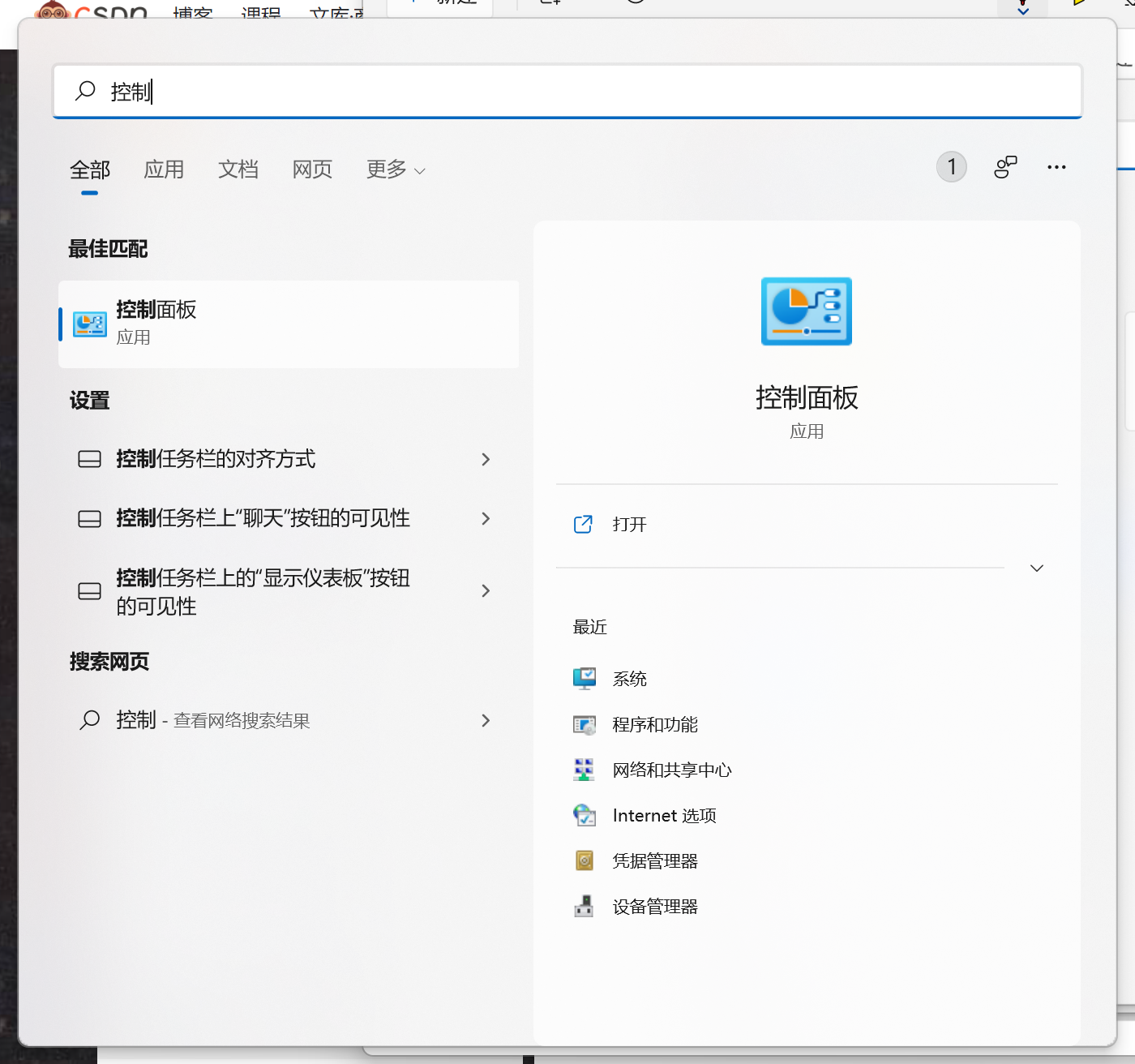Switch to the 文档 tab
The width and height of the screenshot is (1135, 1064).
238,169
